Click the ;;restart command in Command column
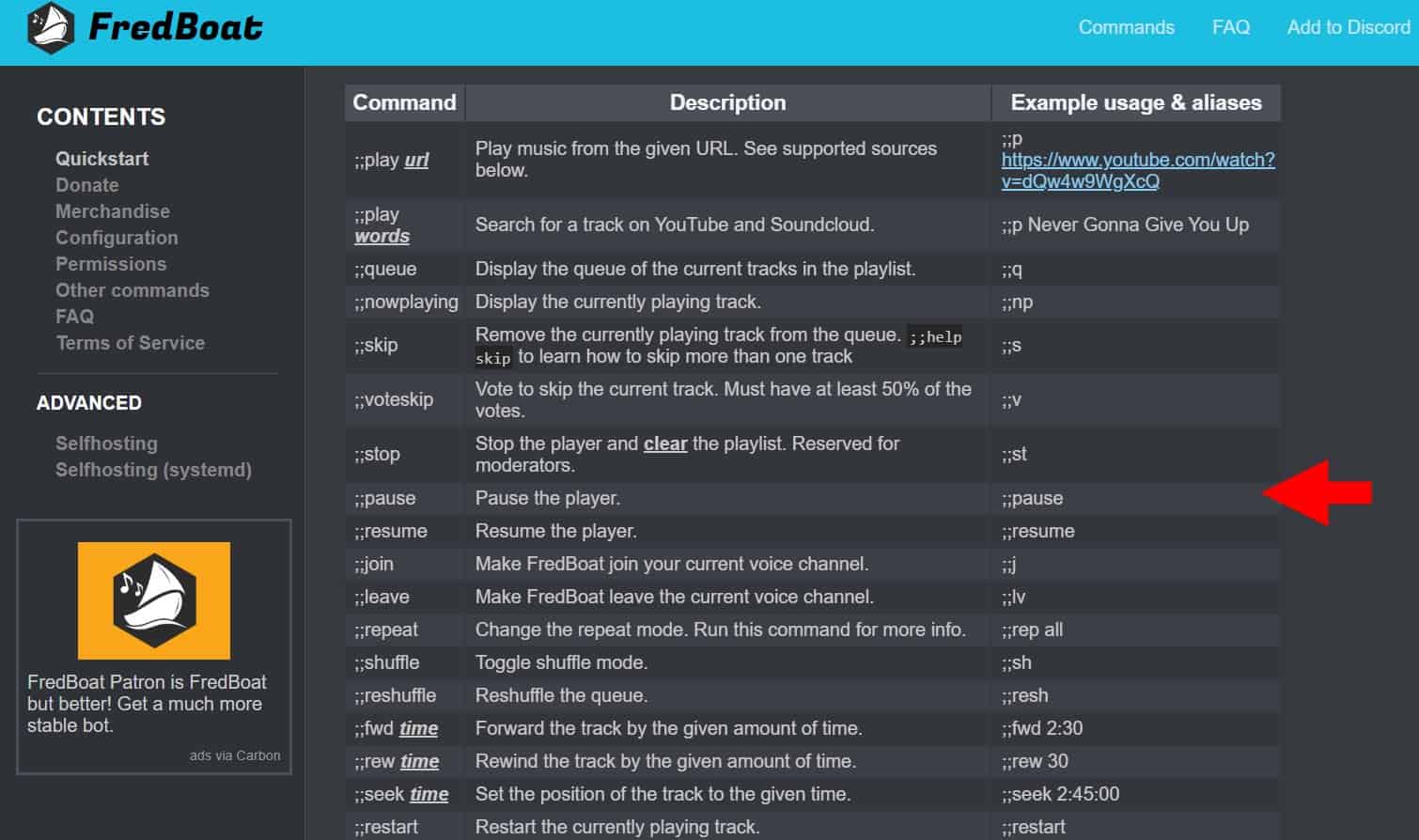This screenshot has width=1419, height=840. [x=385, y=827]
